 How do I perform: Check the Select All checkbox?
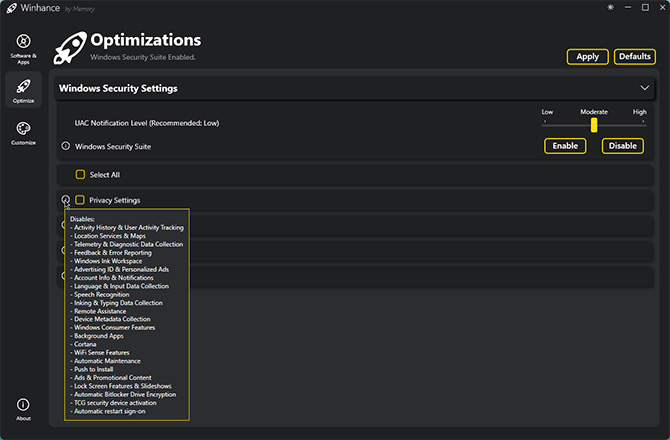coord(80,174)
